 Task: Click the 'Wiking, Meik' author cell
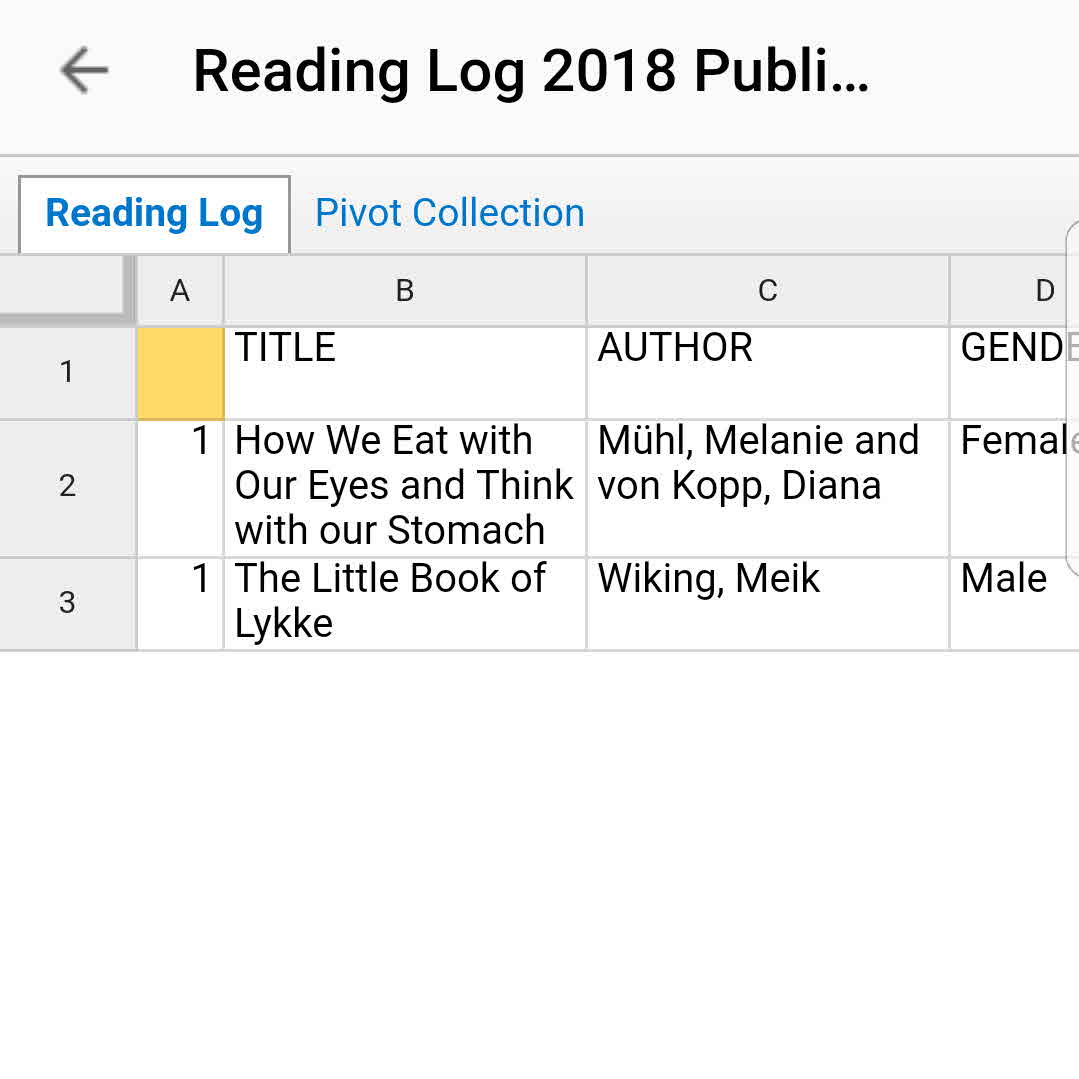click(767, 603)
